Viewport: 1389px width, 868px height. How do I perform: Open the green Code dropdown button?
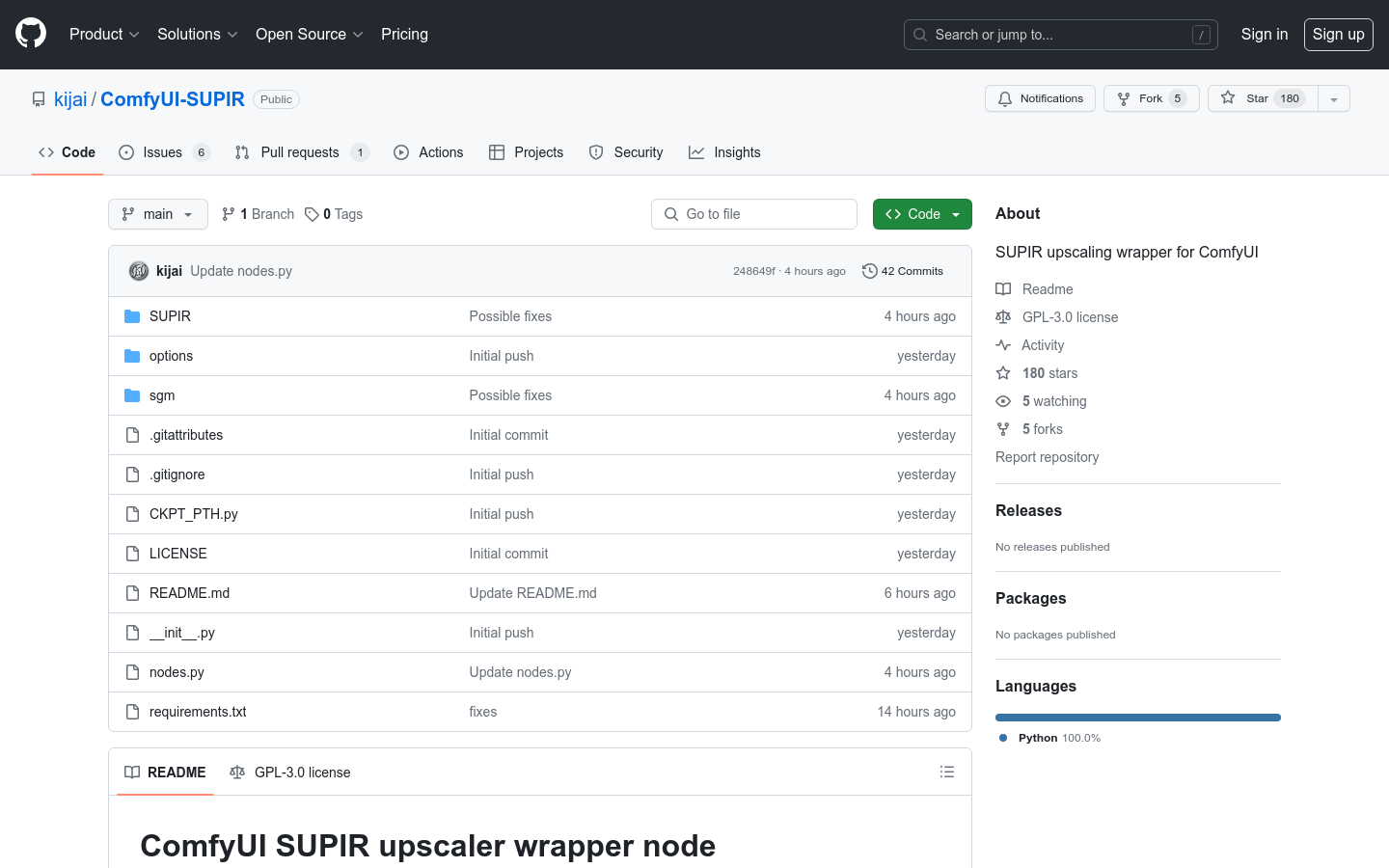point(922,214)
